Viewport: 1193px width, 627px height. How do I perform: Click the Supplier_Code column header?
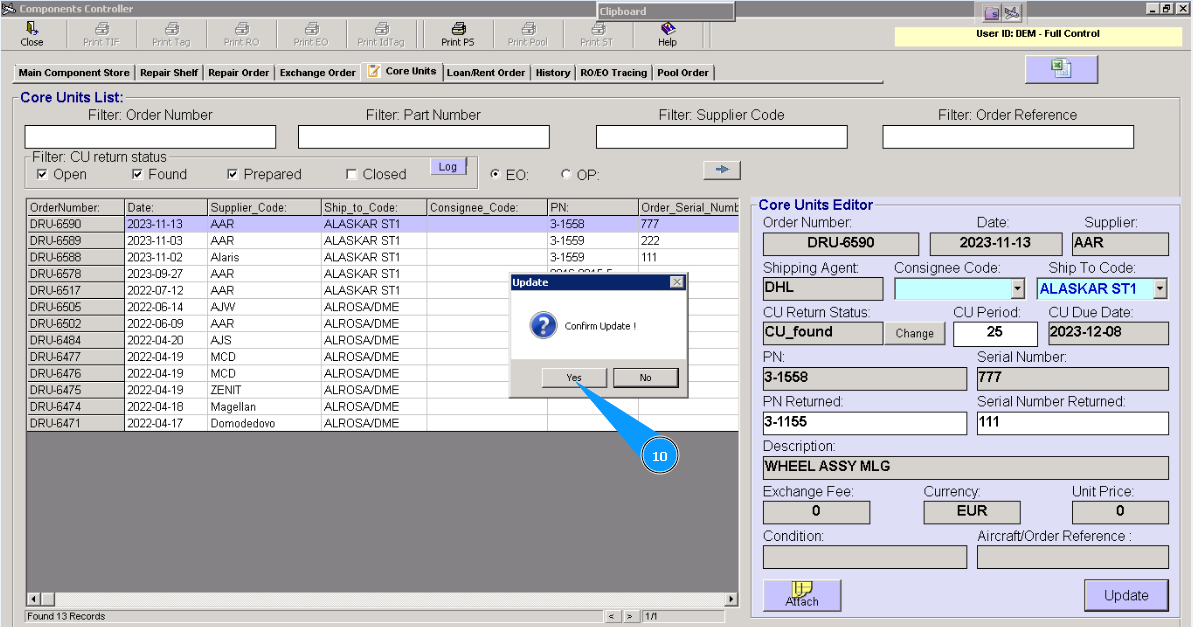click(x=264, y=208)
